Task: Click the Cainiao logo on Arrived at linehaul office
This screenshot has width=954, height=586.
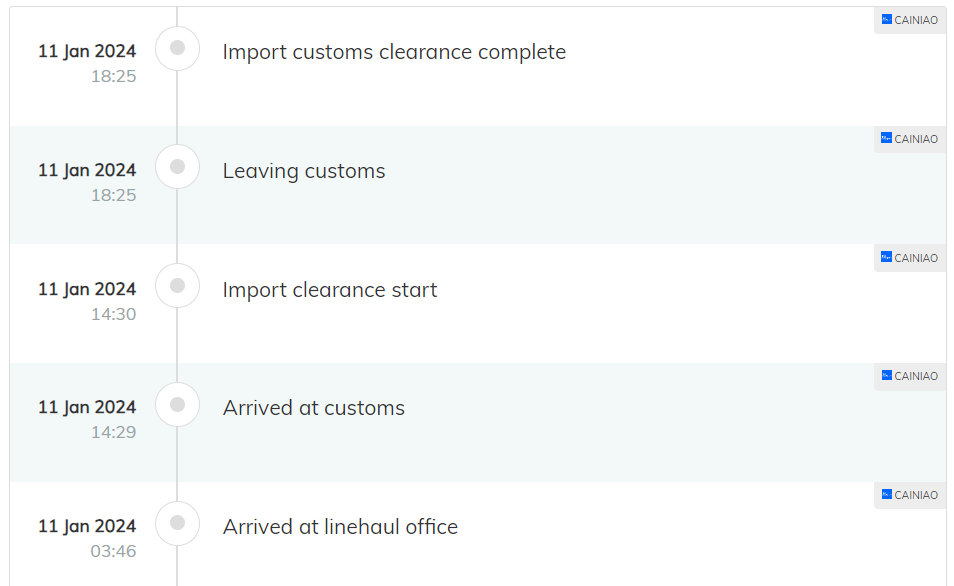Action: tap(886, 494)
